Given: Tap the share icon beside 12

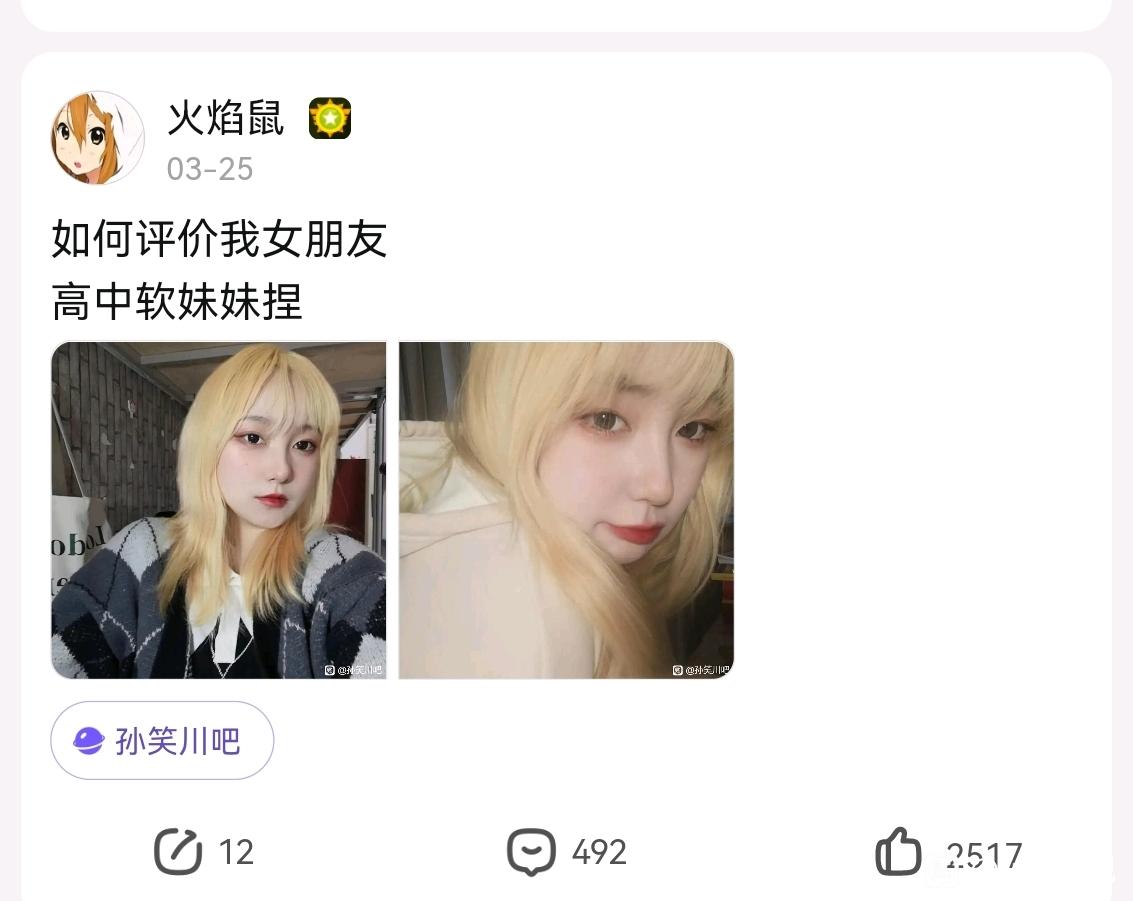Looking at the screenshot, I should [x=178, y=851].
